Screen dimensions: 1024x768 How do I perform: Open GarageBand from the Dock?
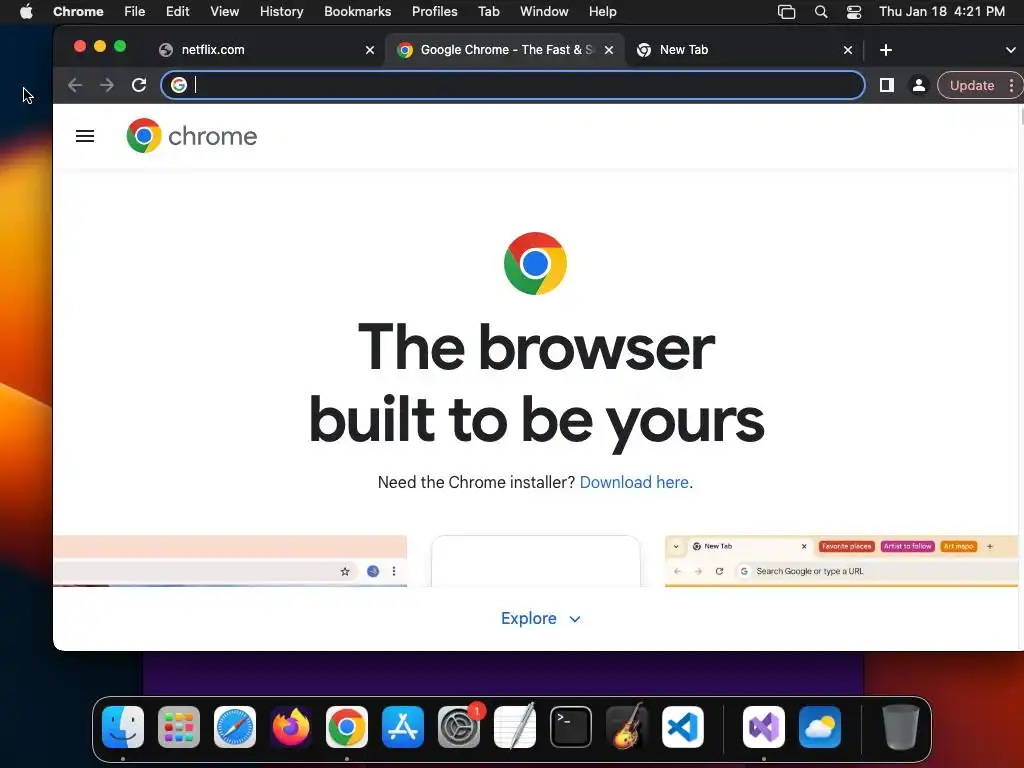pos(627,727)
